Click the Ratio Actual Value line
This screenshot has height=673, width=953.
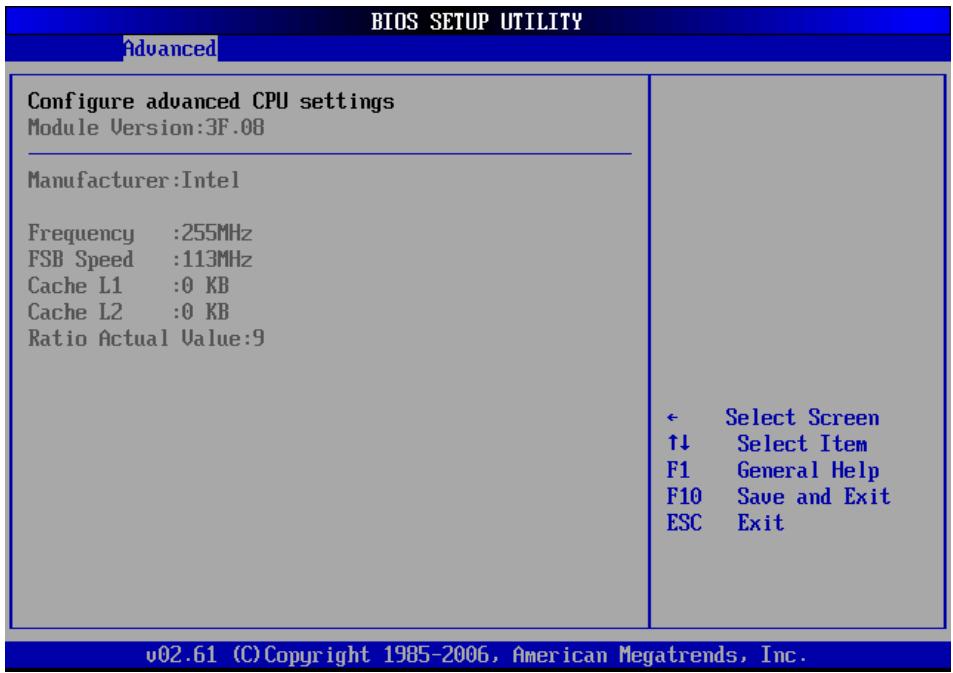point(146,338)
